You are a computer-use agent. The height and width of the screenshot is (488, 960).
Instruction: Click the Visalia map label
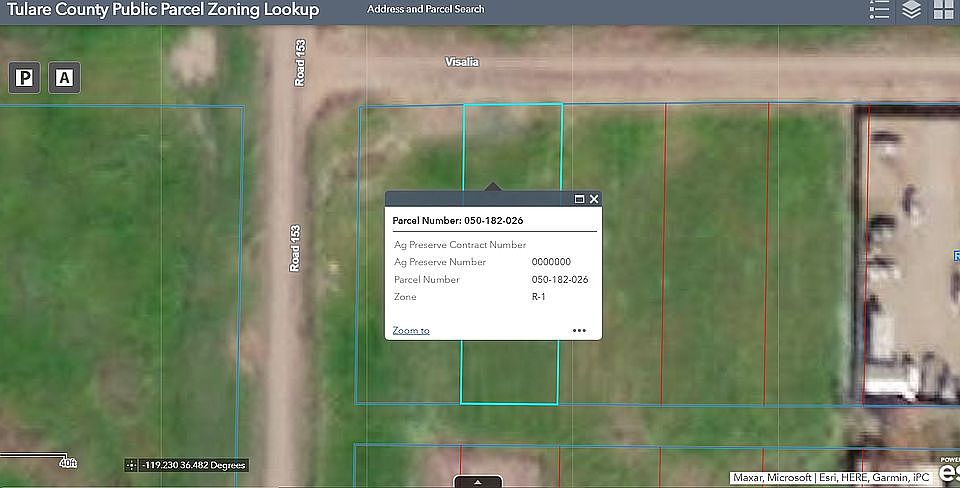point(462,62)
